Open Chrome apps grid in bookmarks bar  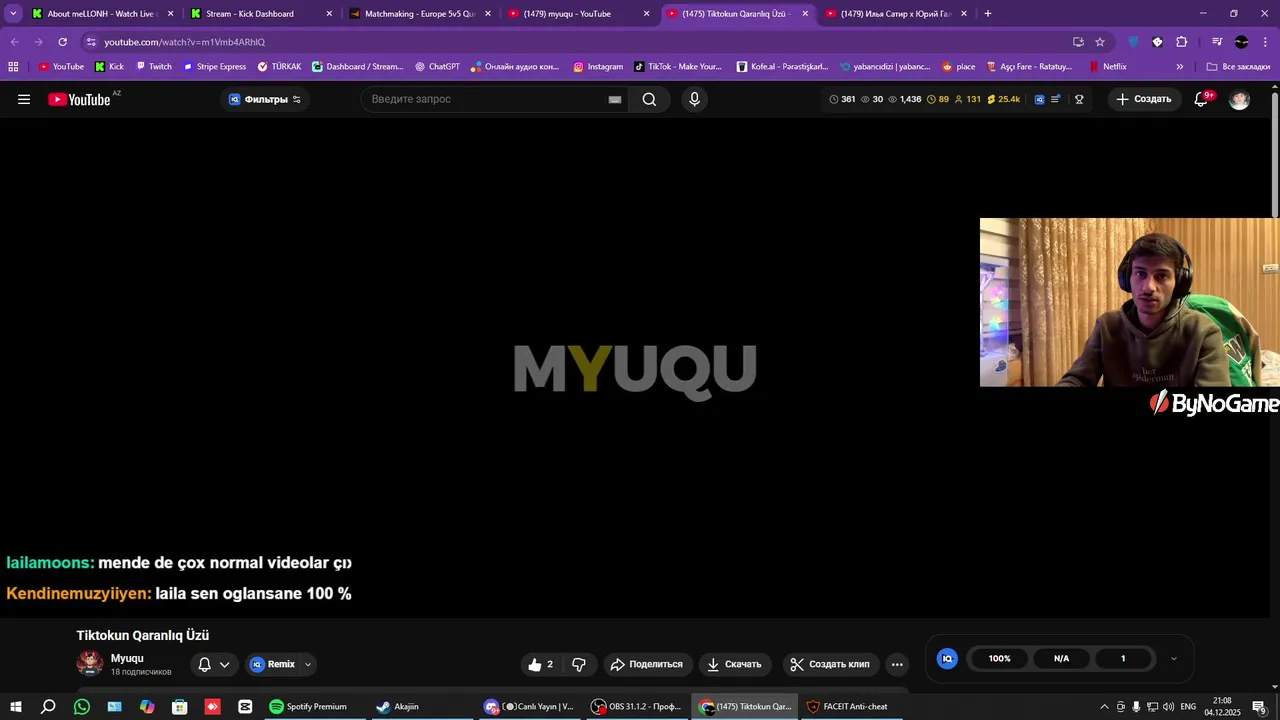click(x=13, y=67)
